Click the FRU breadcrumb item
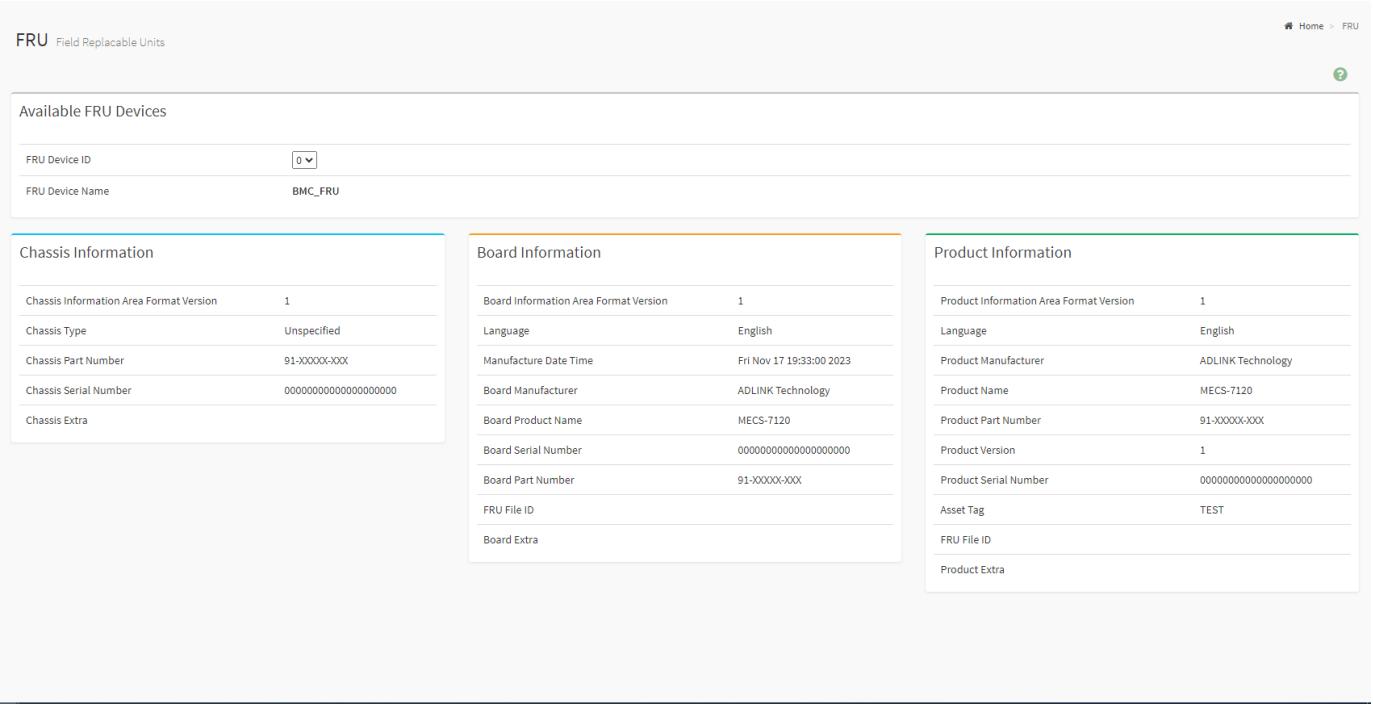This screenshot has width=1373, height=706. coord(1351,26)
